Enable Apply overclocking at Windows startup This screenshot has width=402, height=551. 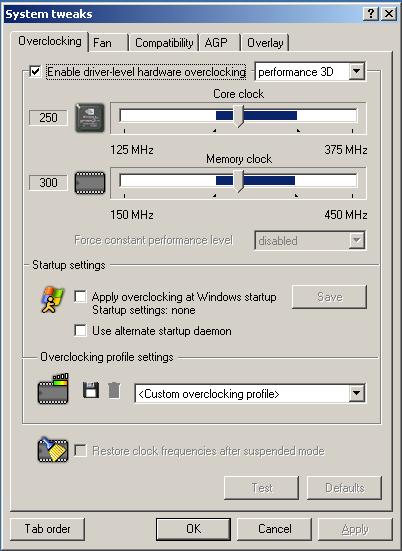80,297
